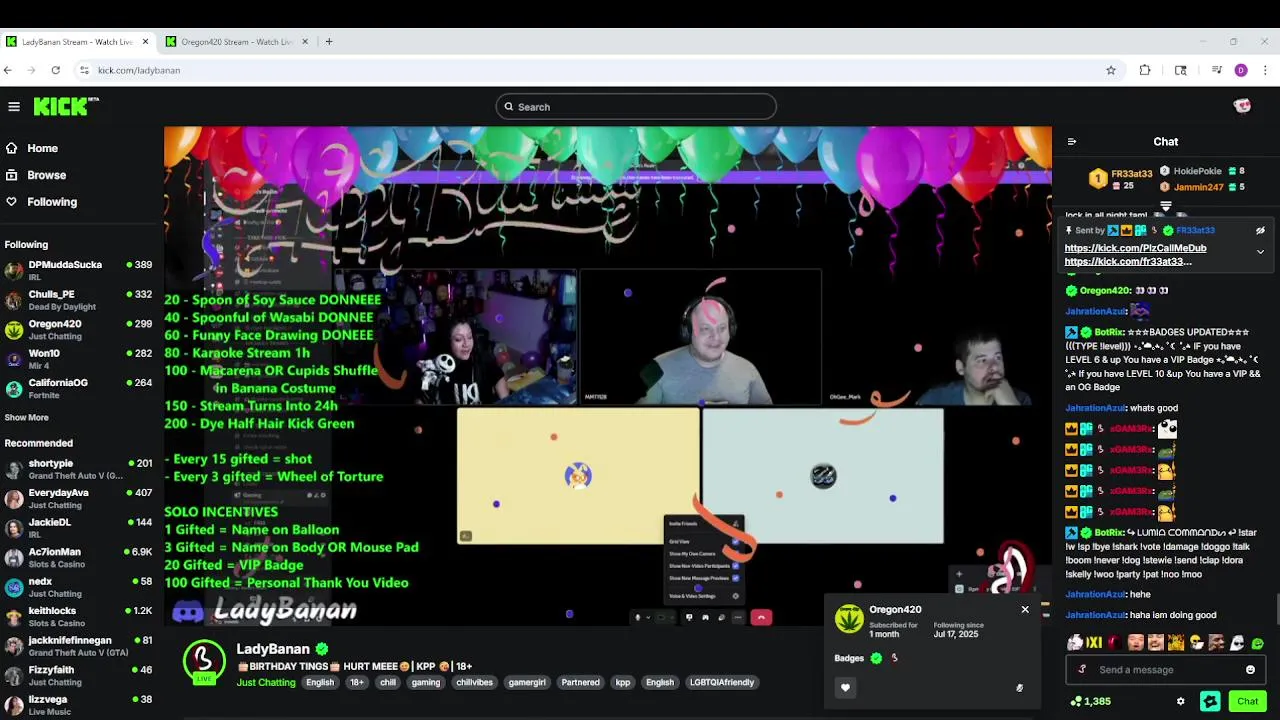1280x720 pixels.
Task: Click the gaming tag
Action: 426,683
